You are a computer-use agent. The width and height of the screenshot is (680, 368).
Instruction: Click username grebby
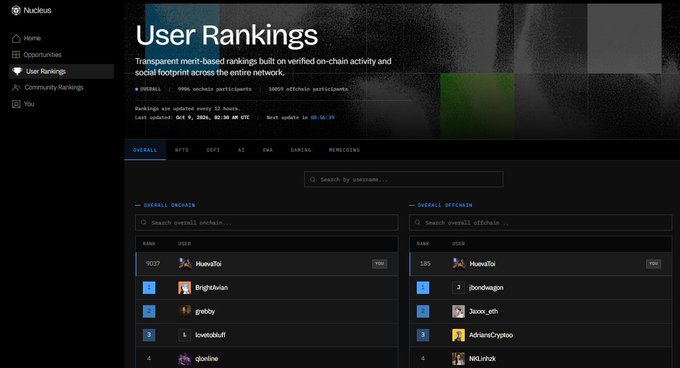[x=205, y=311]
